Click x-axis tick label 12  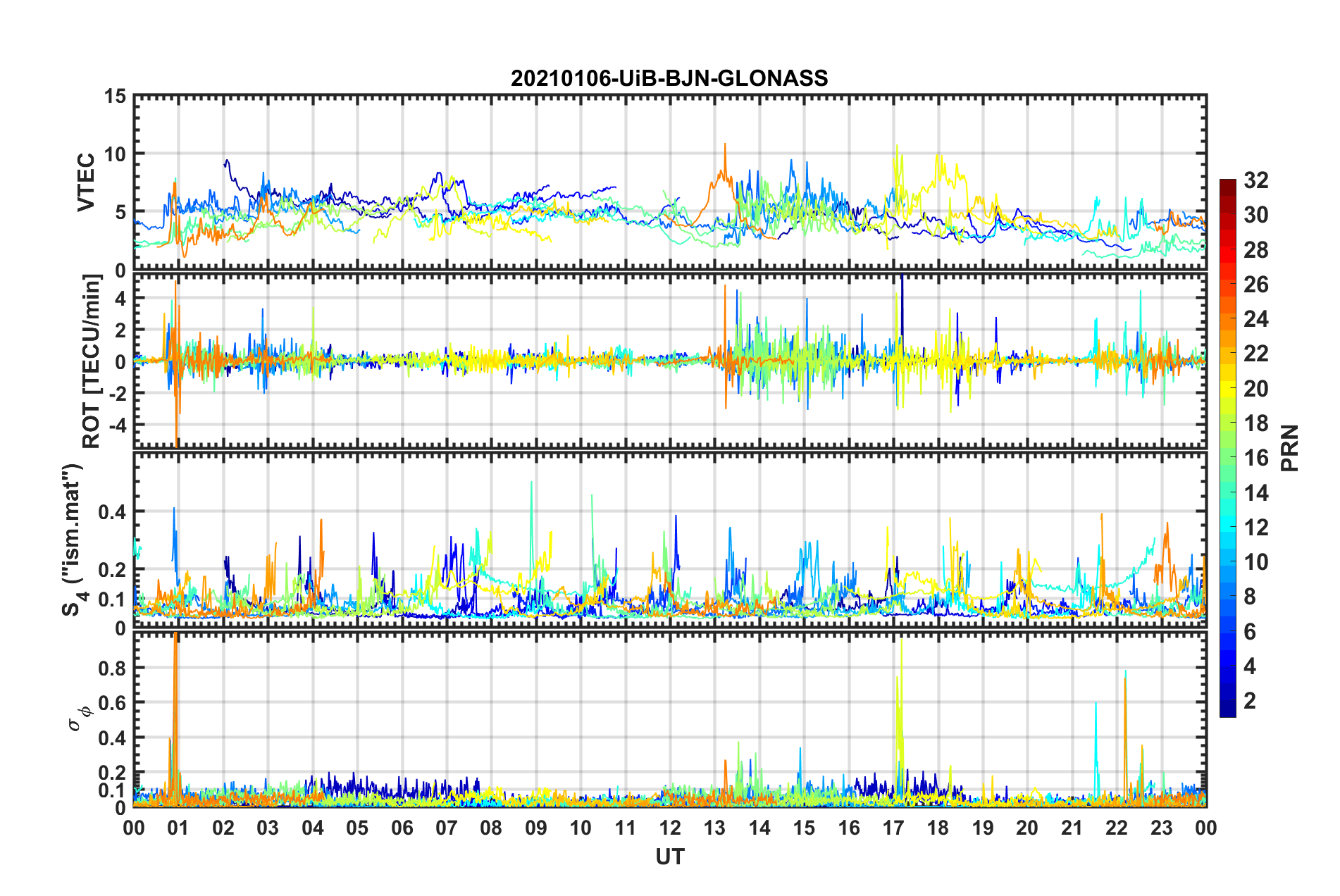tap(670, 828)
